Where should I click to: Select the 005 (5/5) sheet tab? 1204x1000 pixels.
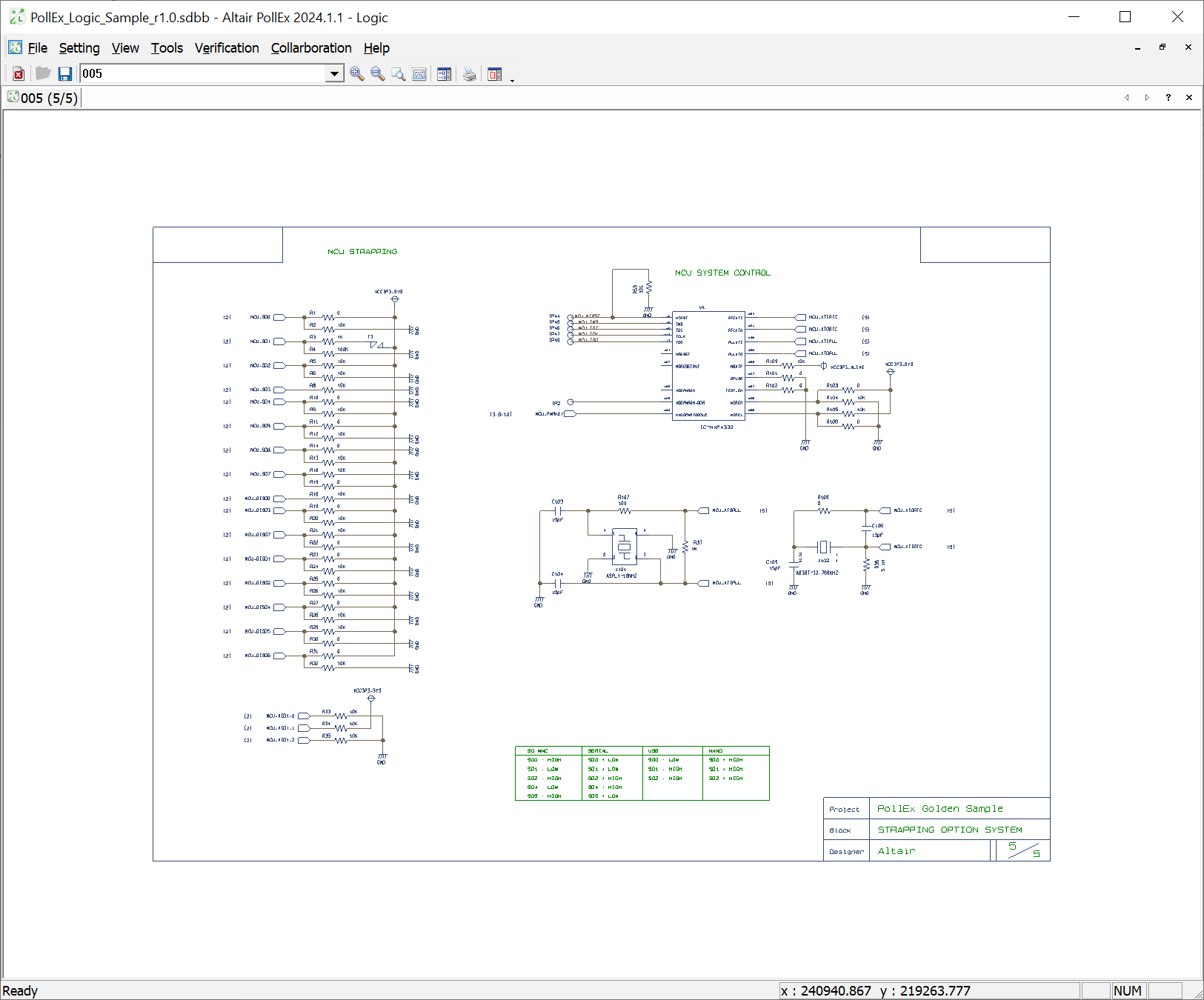(x=43, y=98)
